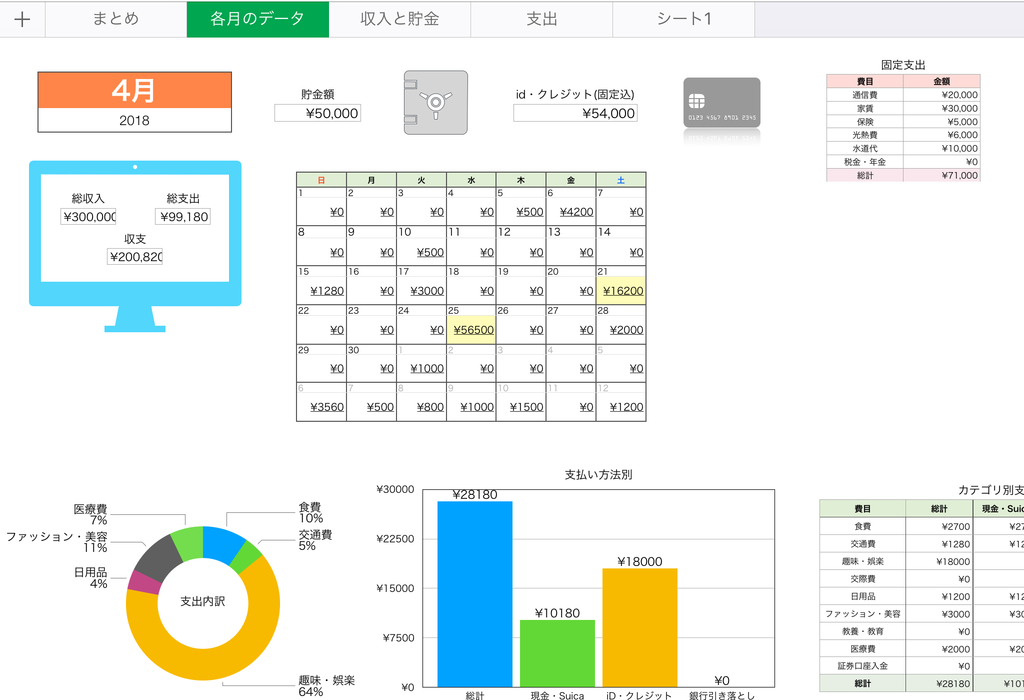
Task: Click the 貯金額 value ¥50,000
Action: [317, 113]
